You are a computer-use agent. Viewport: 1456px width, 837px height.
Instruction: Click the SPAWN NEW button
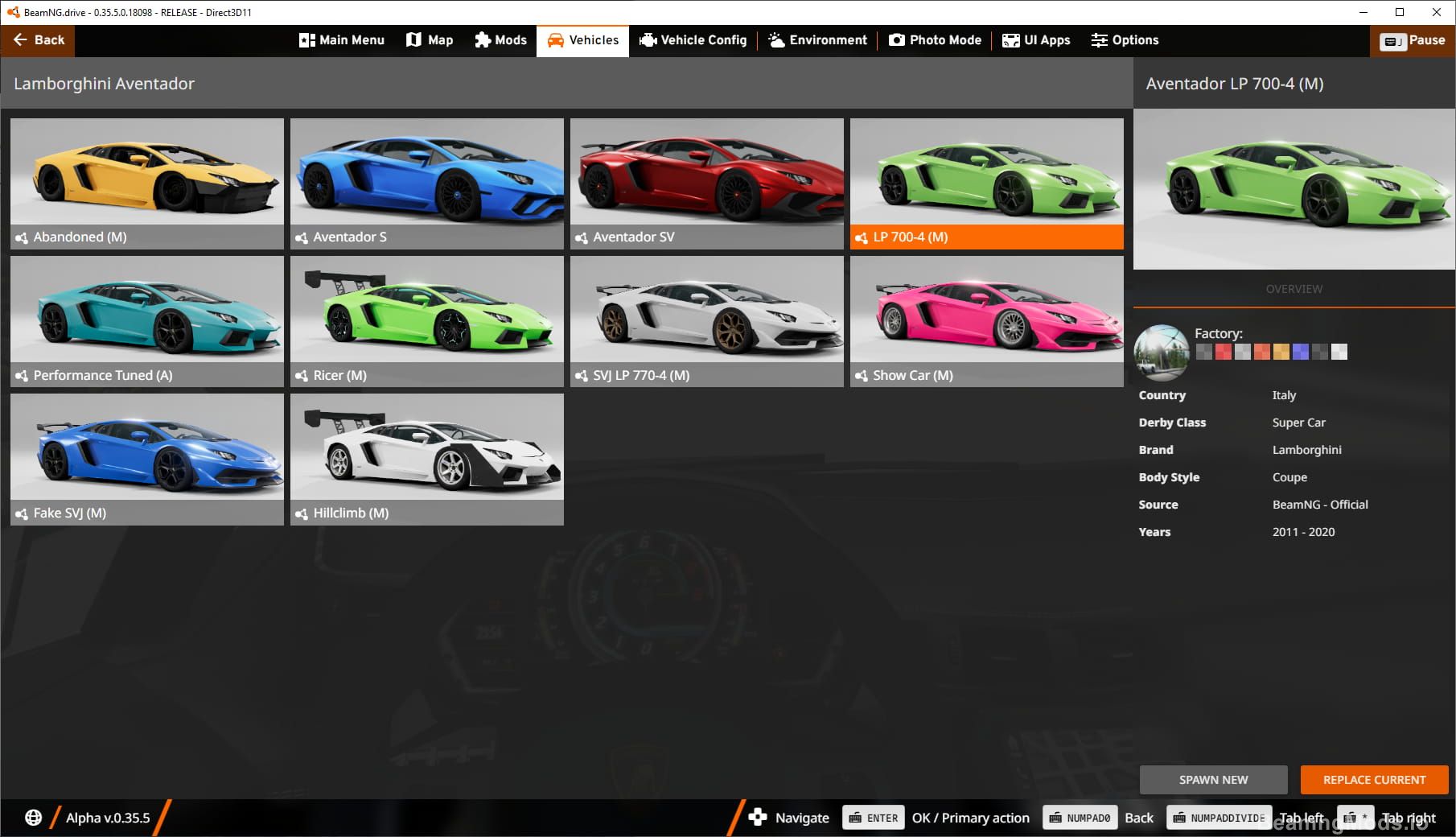[x=1213, y=780]
